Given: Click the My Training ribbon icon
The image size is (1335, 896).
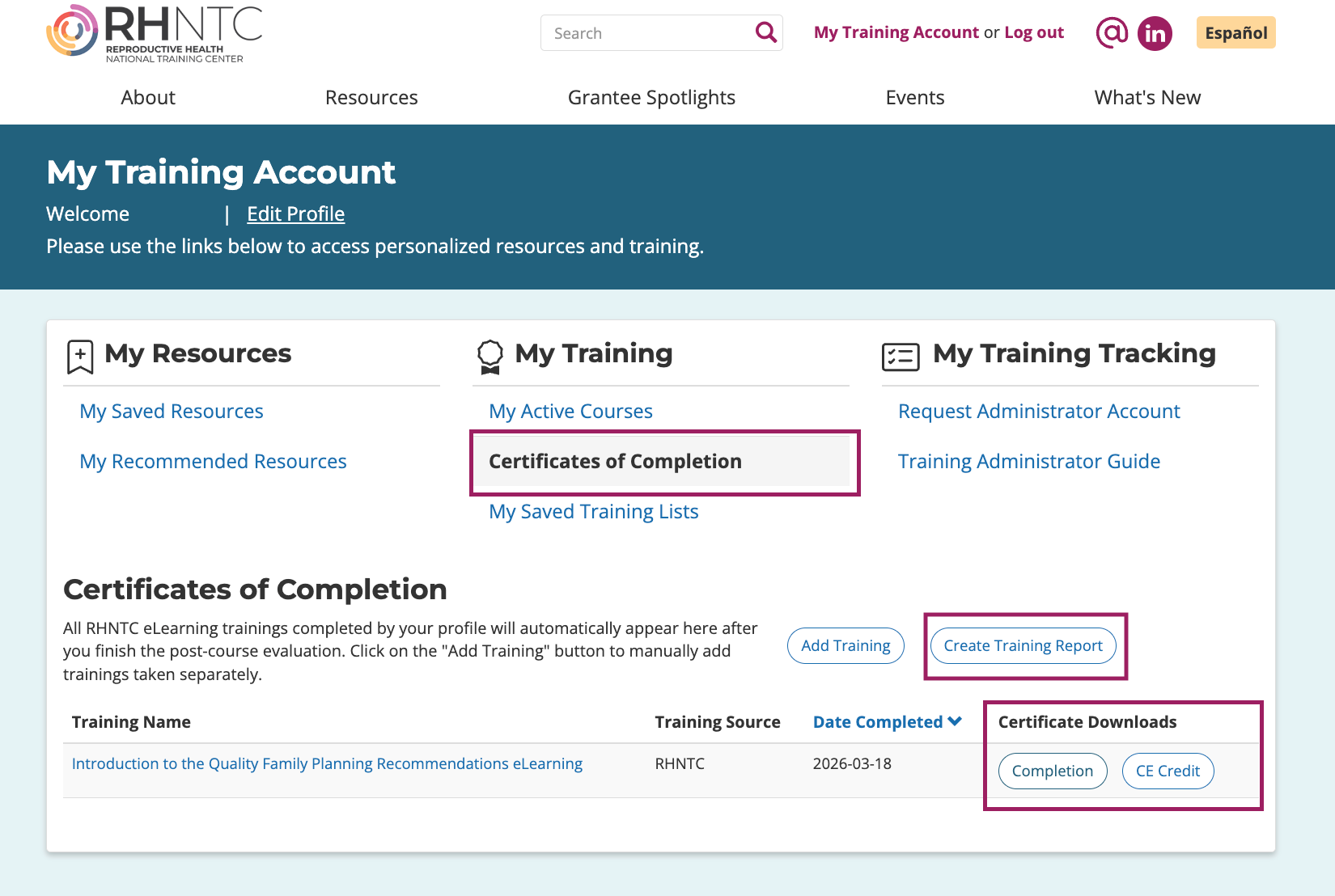Looking at the screenshot, I should (489, 354).
